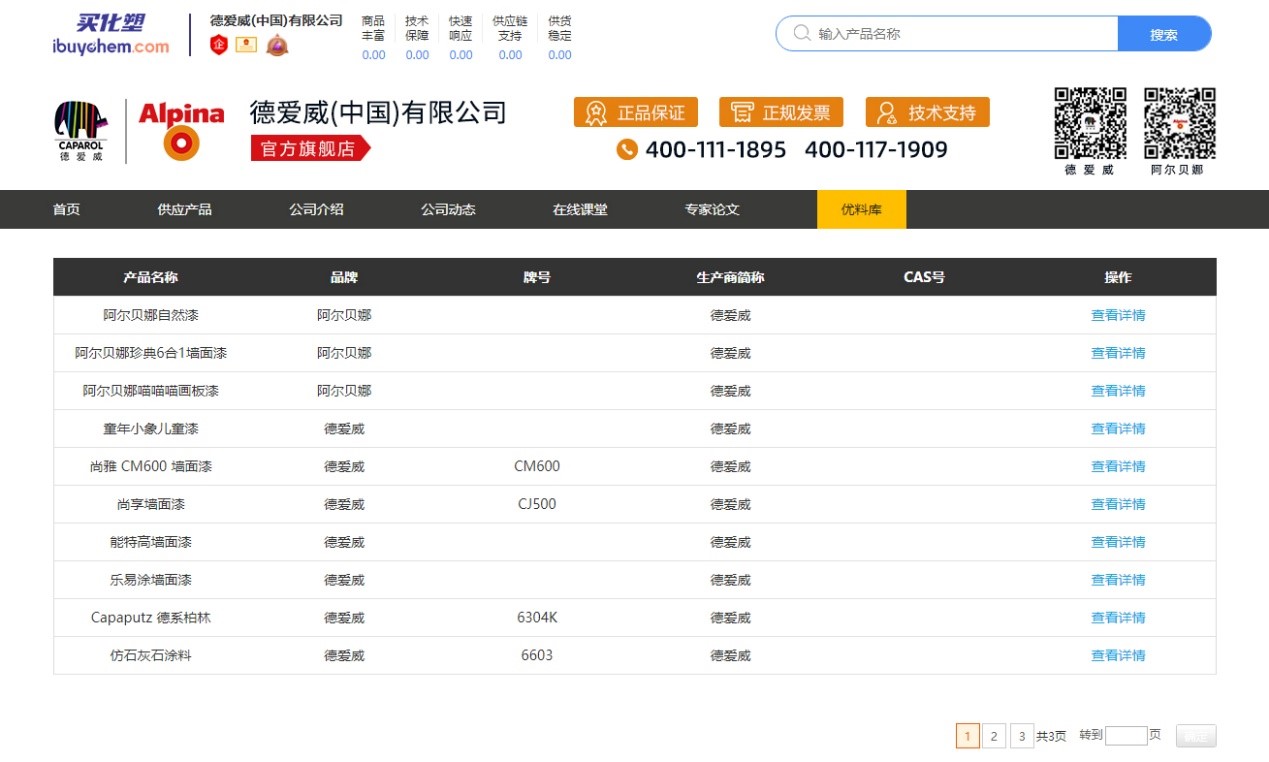View details for 能特高墙面漆
The width and height of the screenshot is (1269, 762).
coord(1118,542)
